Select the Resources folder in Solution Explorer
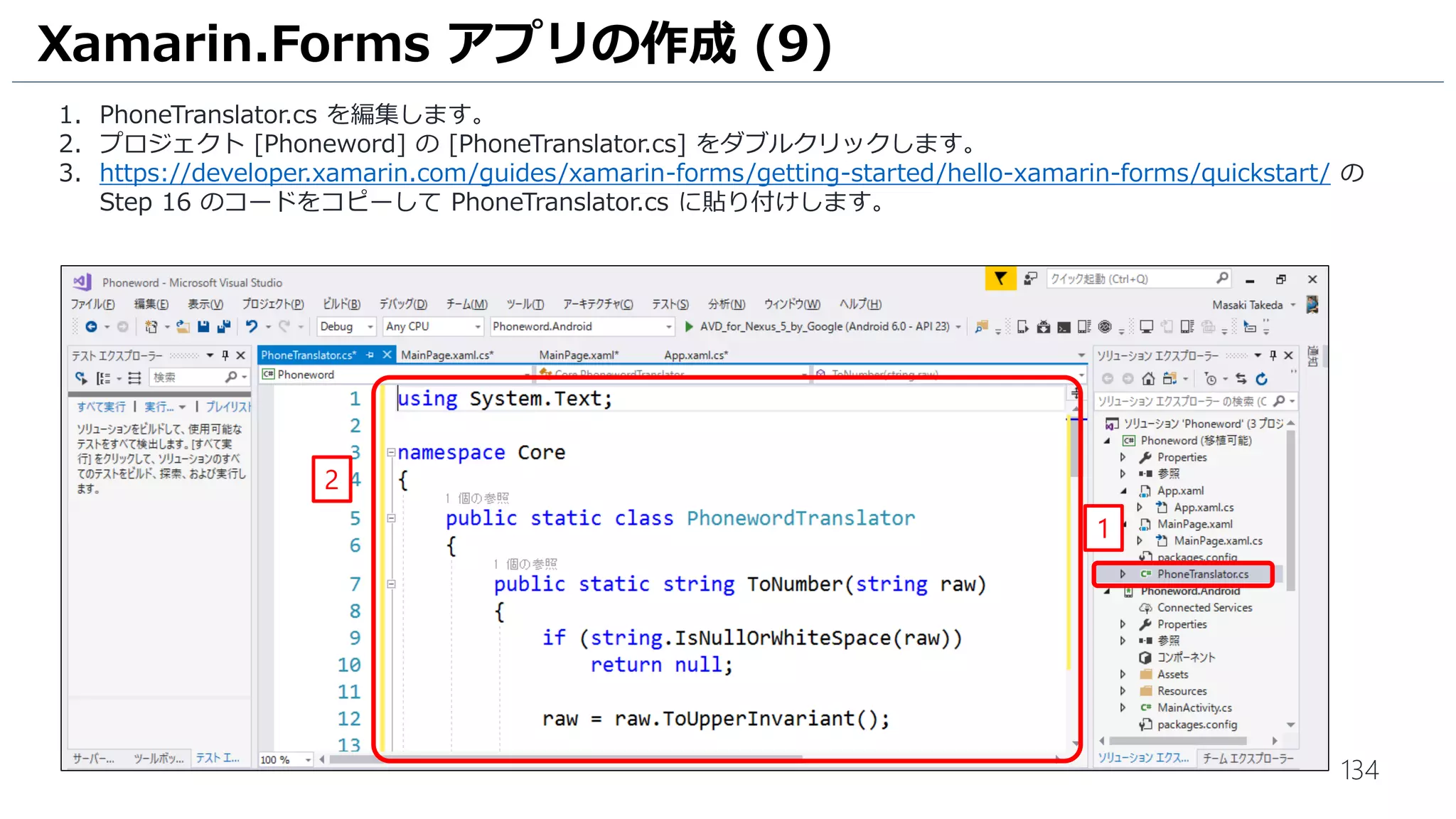This screenshot has height=819, width=1456. (1182, 691)
